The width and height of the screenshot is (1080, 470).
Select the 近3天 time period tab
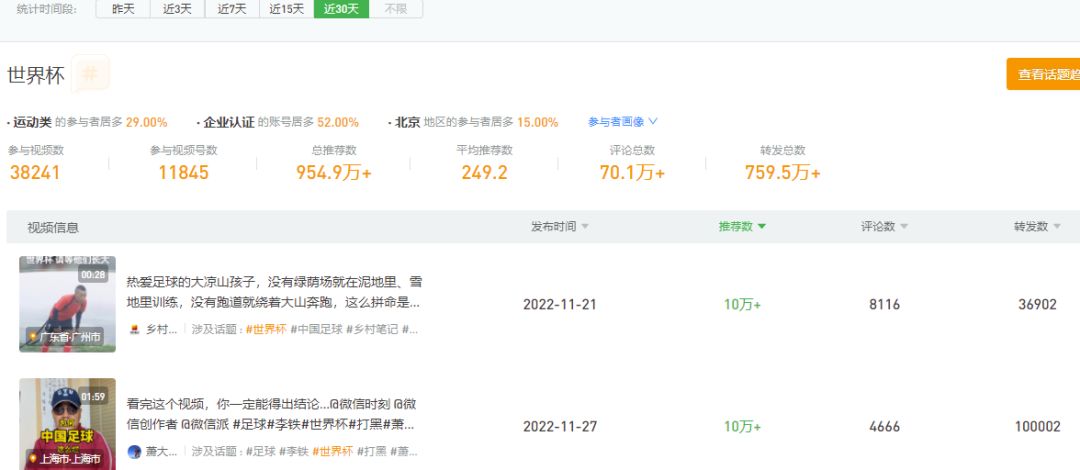click(177, 9)
